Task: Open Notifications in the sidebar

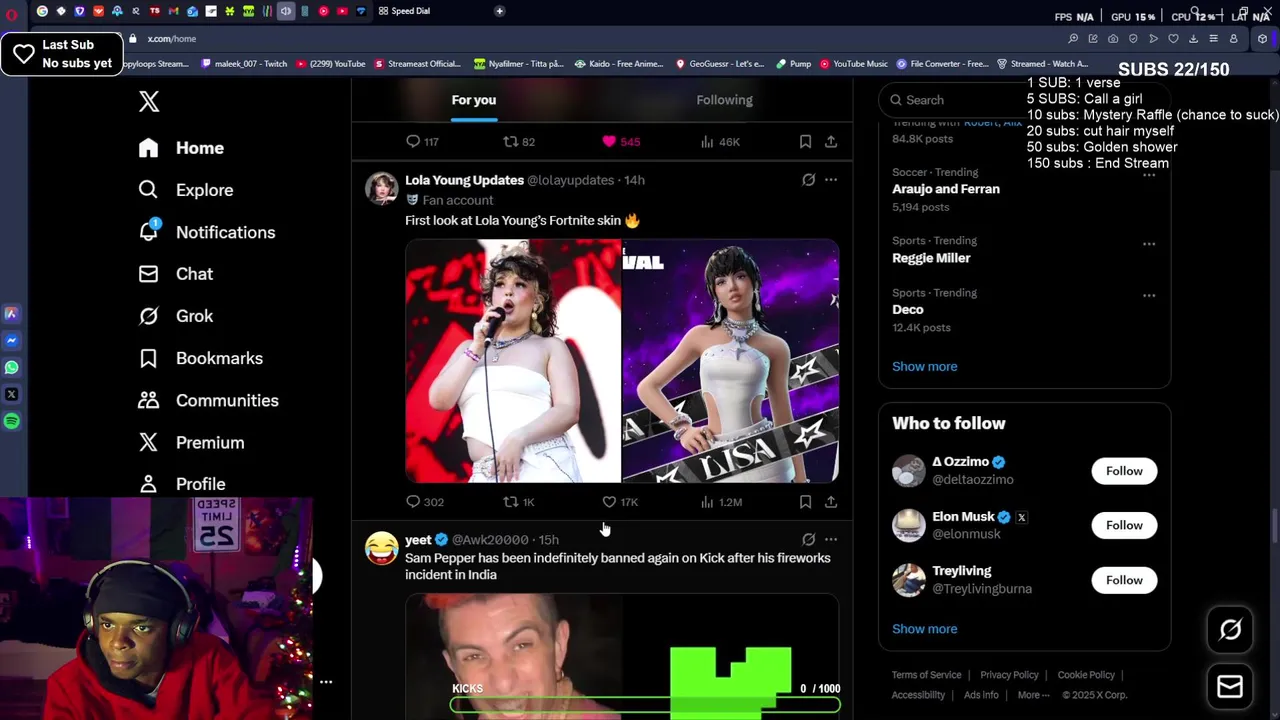Action: [206, 232]
